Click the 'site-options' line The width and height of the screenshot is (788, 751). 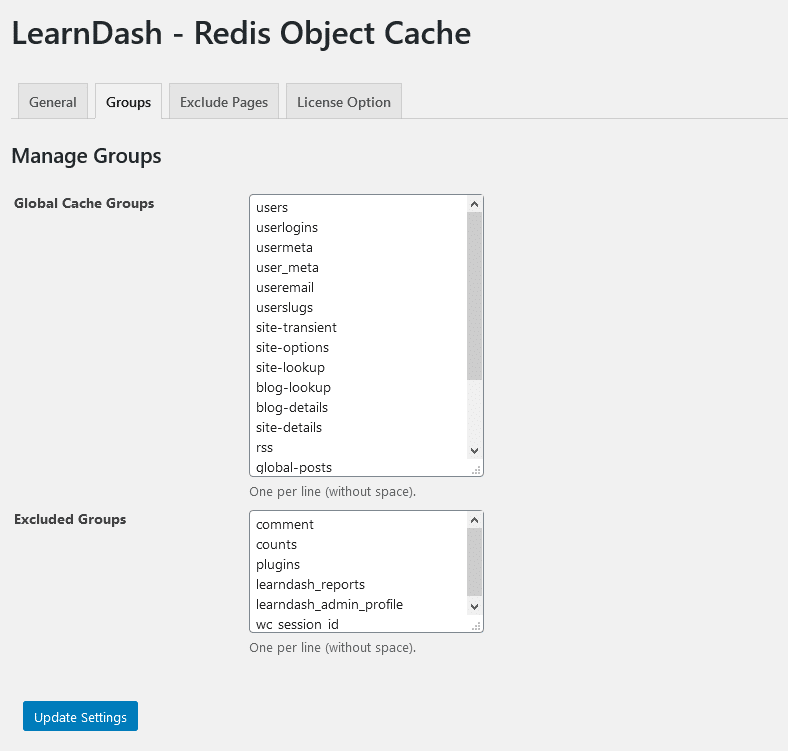coord(292,347)
